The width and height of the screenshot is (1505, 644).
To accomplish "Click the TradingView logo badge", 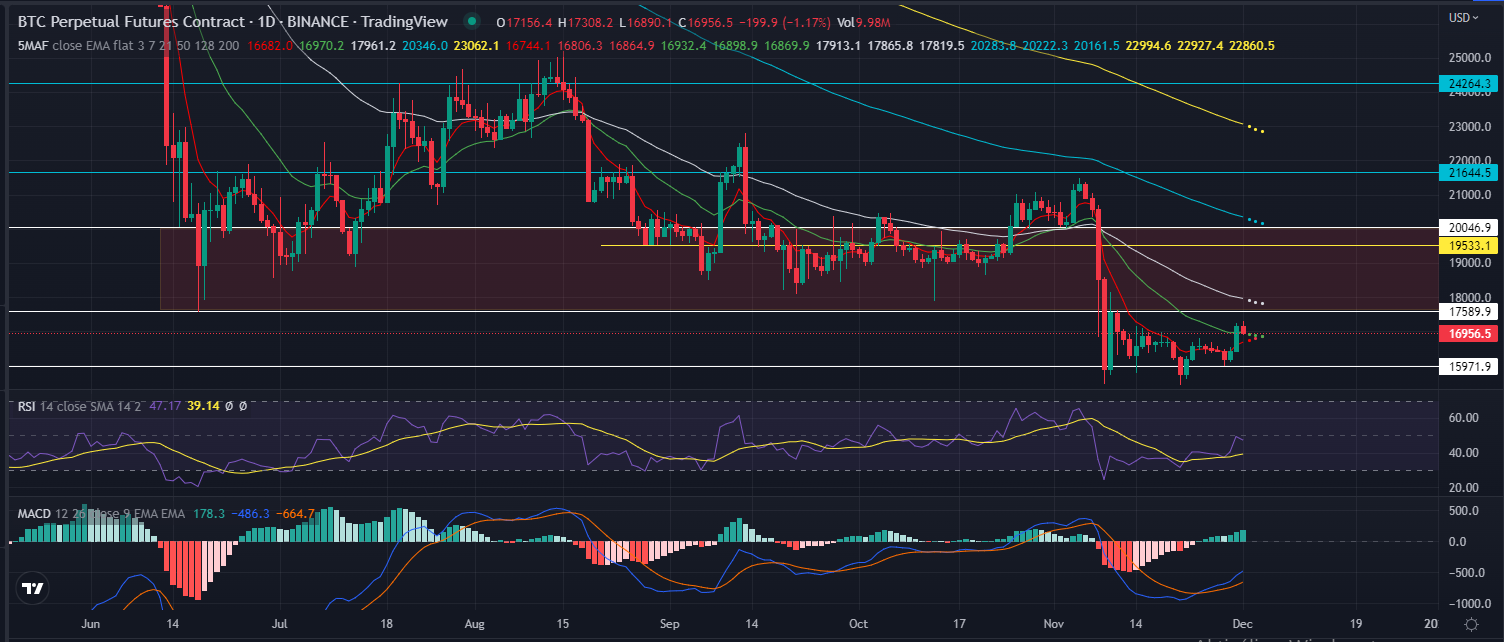I will pos(33,589).
